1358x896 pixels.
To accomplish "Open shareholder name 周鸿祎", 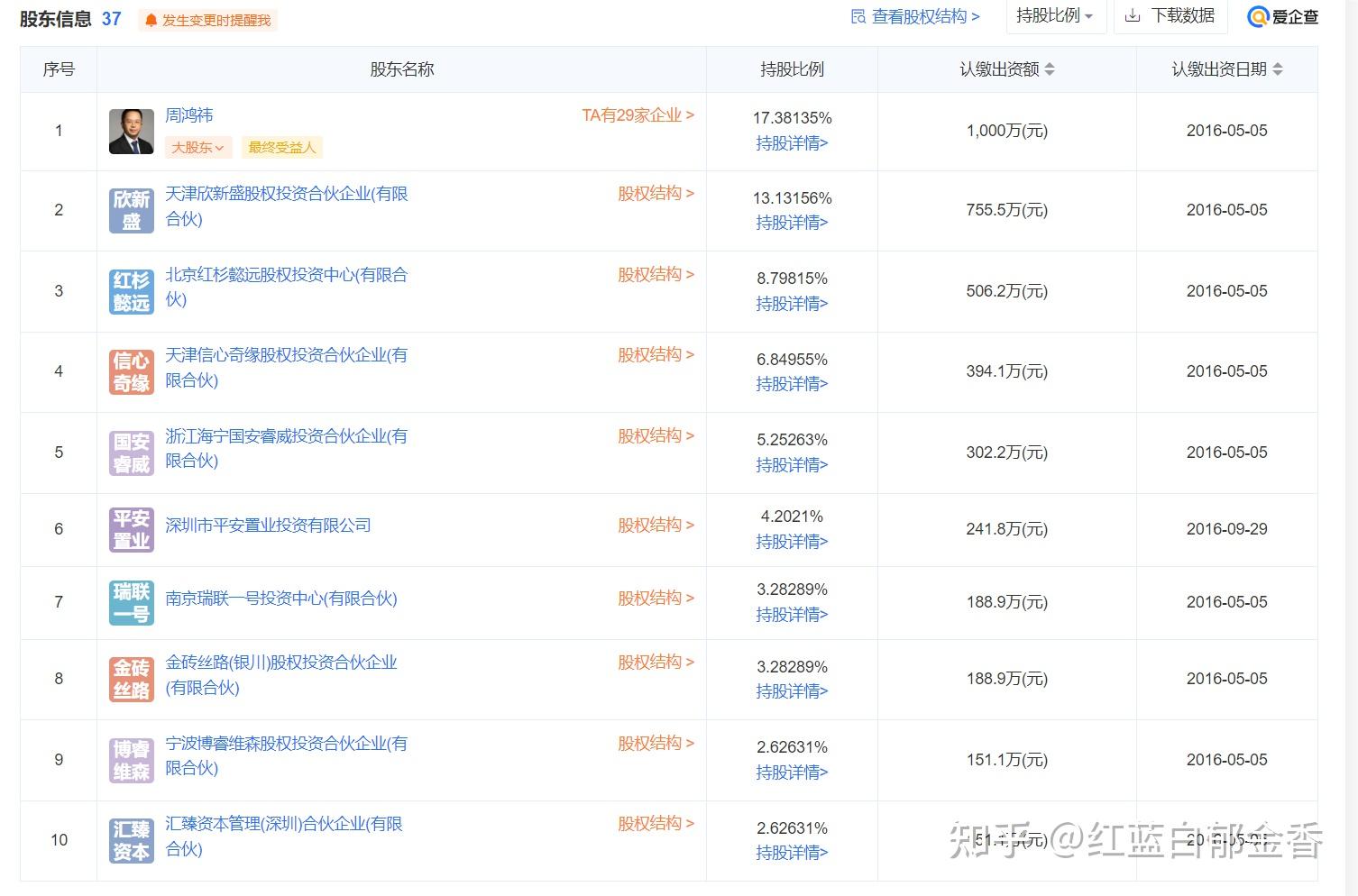I will click(x=189, y=115).
